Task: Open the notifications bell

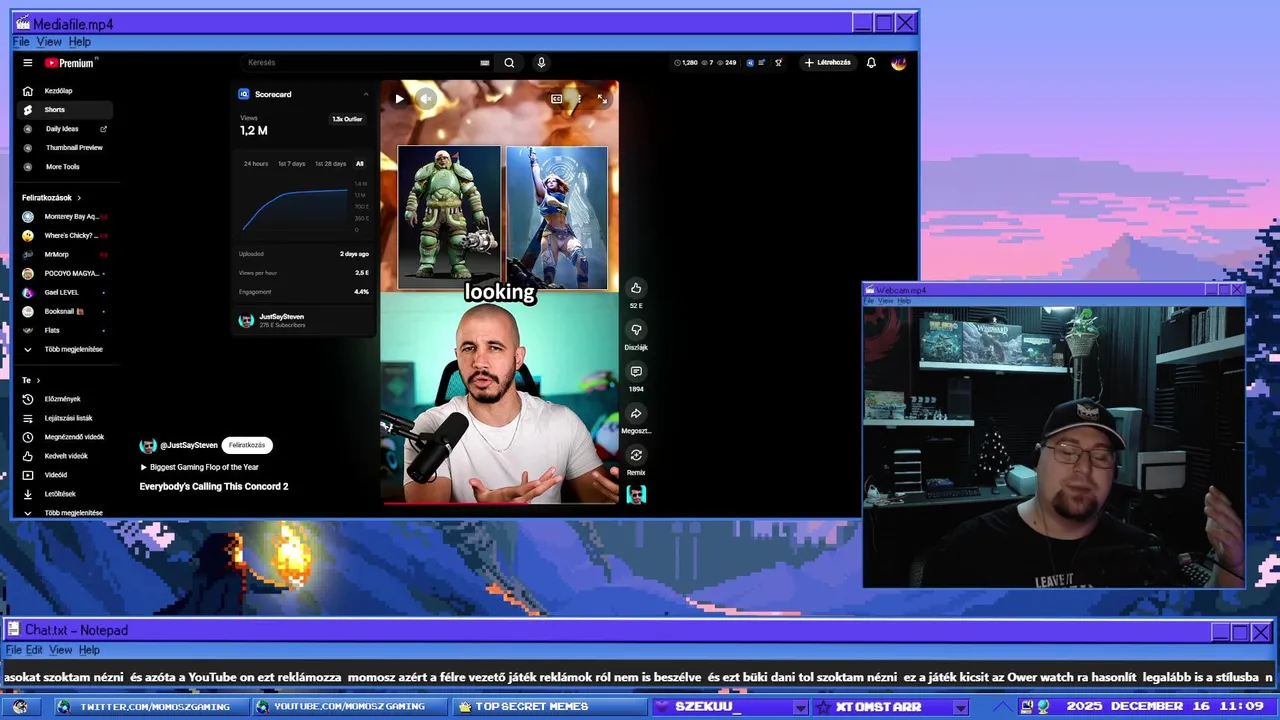Action: click(871, 63)
